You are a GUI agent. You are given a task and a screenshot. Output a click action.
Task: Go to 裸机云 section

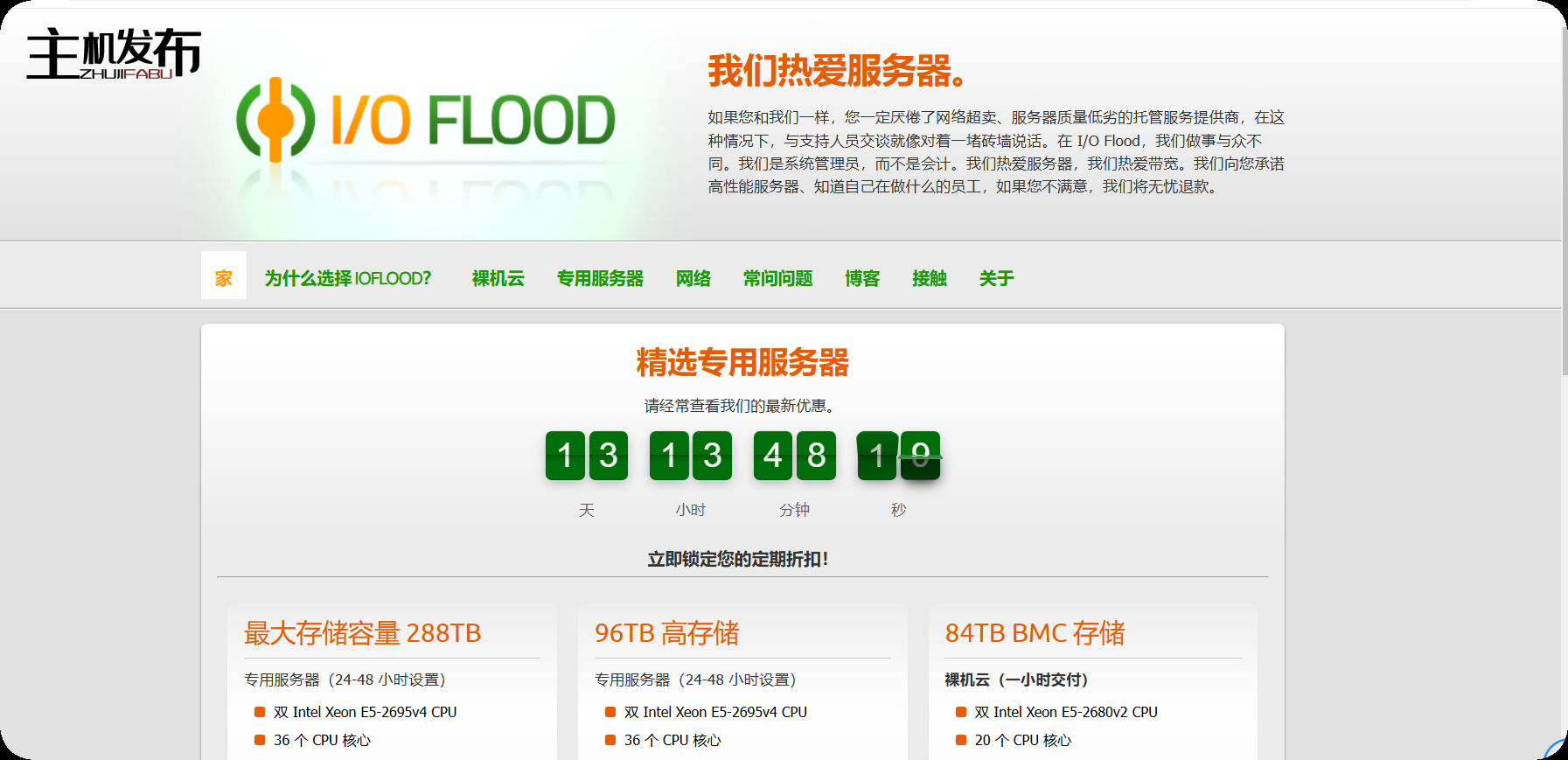(x=498, y=278)
